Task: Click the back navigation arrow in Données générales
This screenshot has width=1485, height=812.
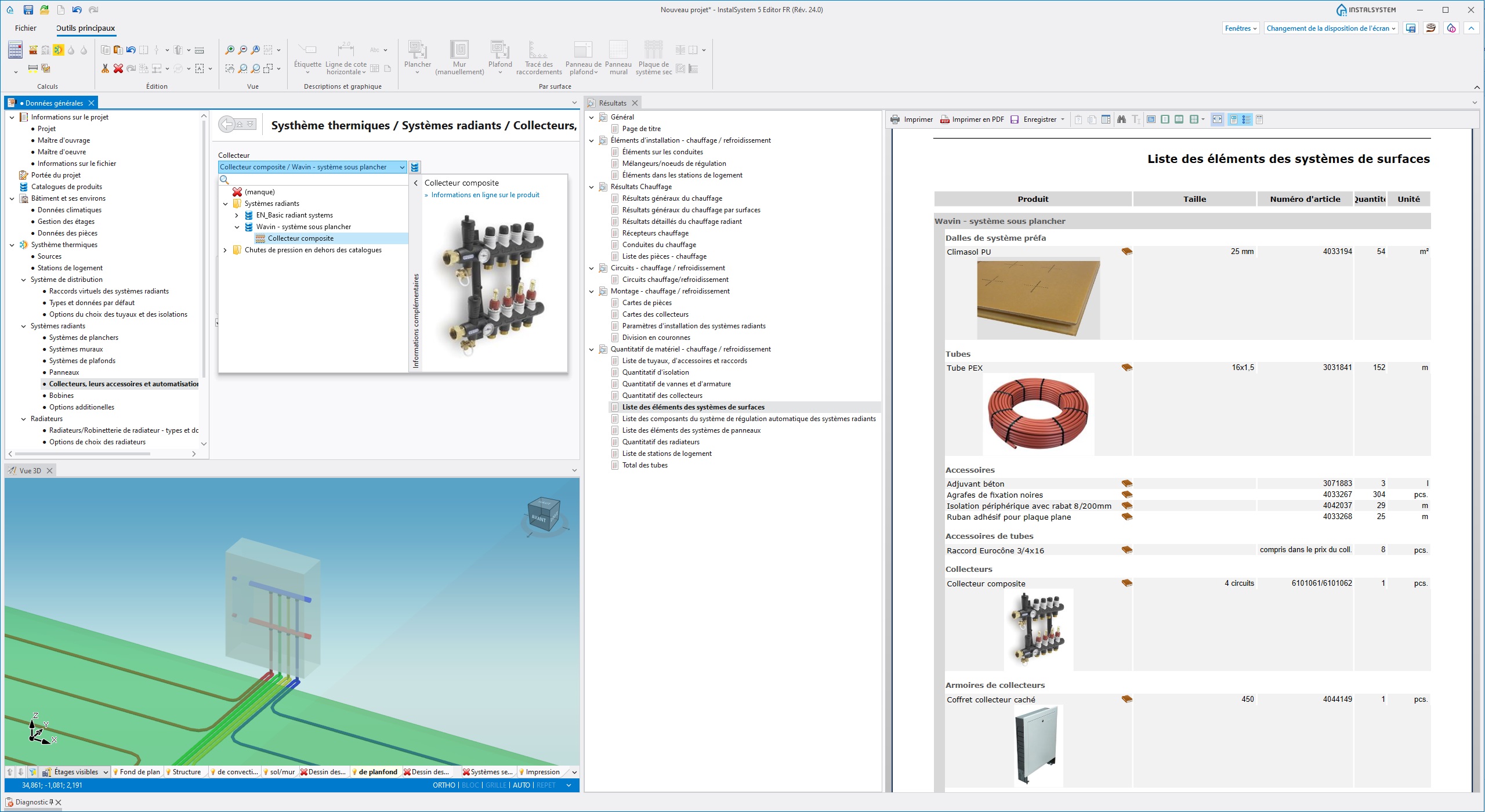Action: [227, 124]
